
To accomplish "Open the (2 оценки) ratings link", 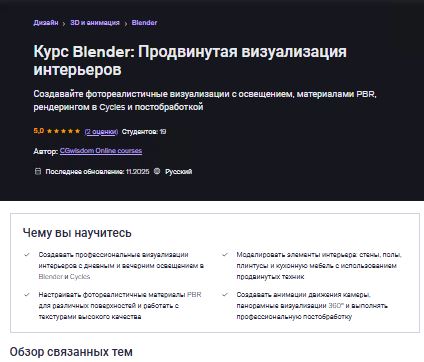I will pos(101,132).
